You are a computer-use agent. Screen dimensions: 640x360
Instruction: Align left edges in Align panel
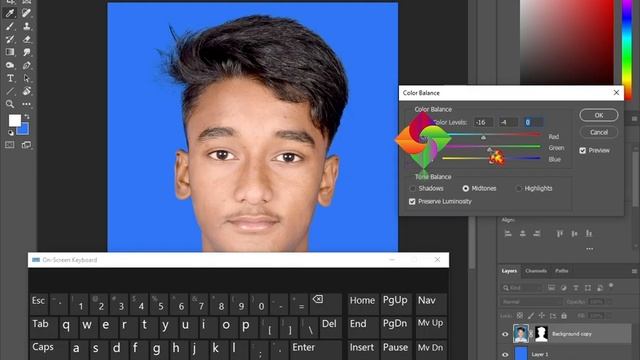coord(508,233)
